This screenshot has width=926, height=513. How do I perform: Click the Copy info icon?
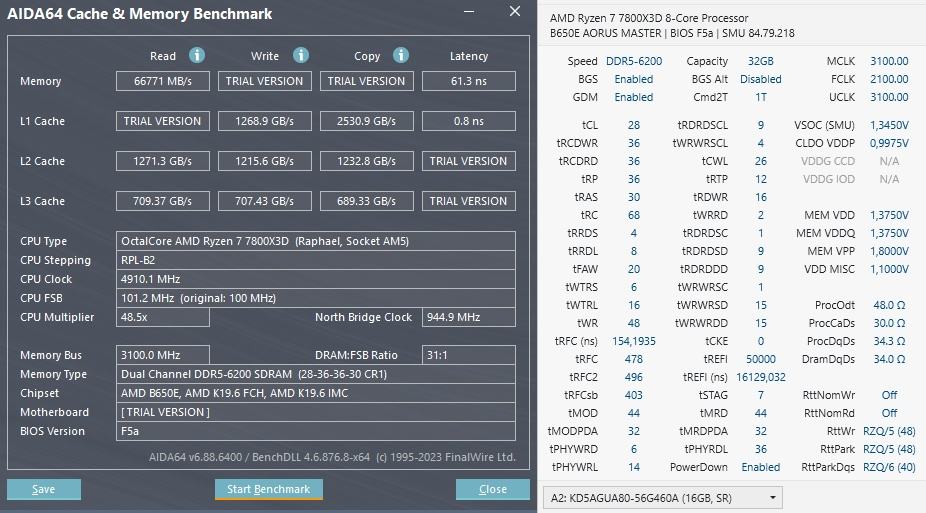[401, 55]
